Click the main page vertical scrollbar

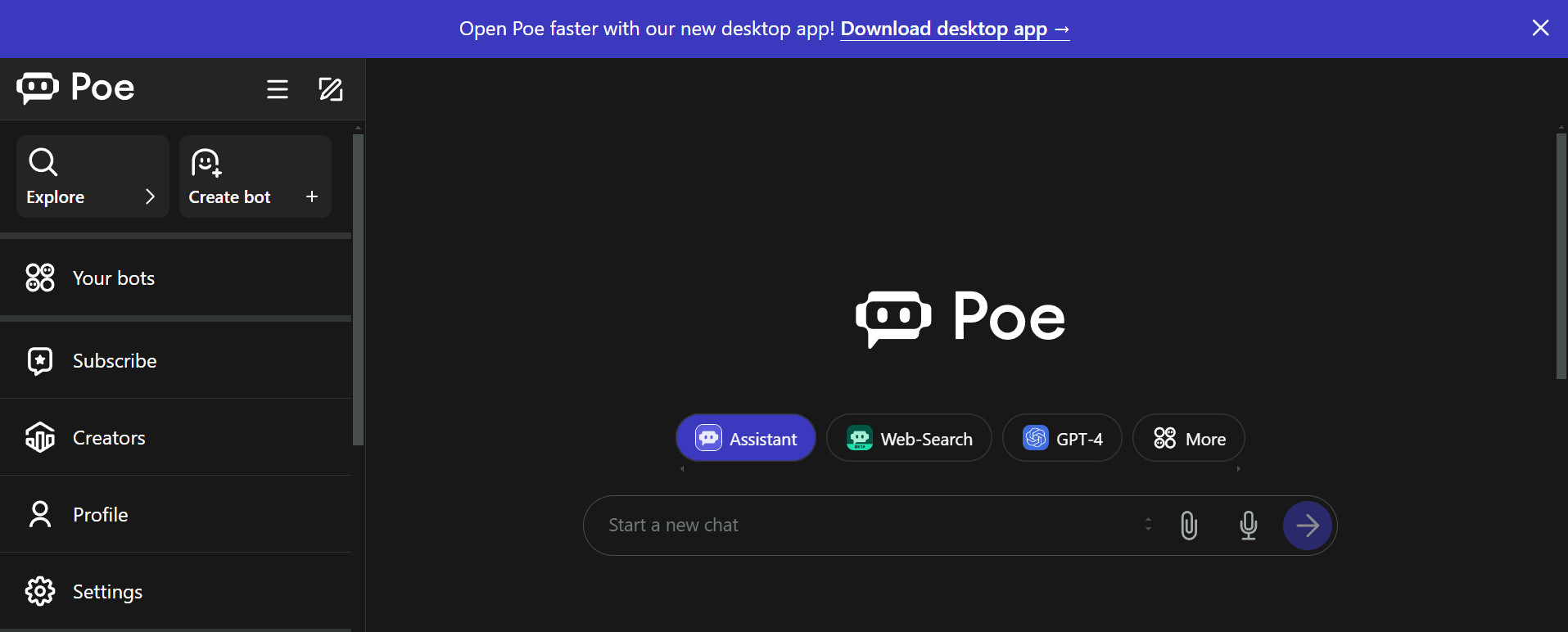click(x=1561, y=256)
